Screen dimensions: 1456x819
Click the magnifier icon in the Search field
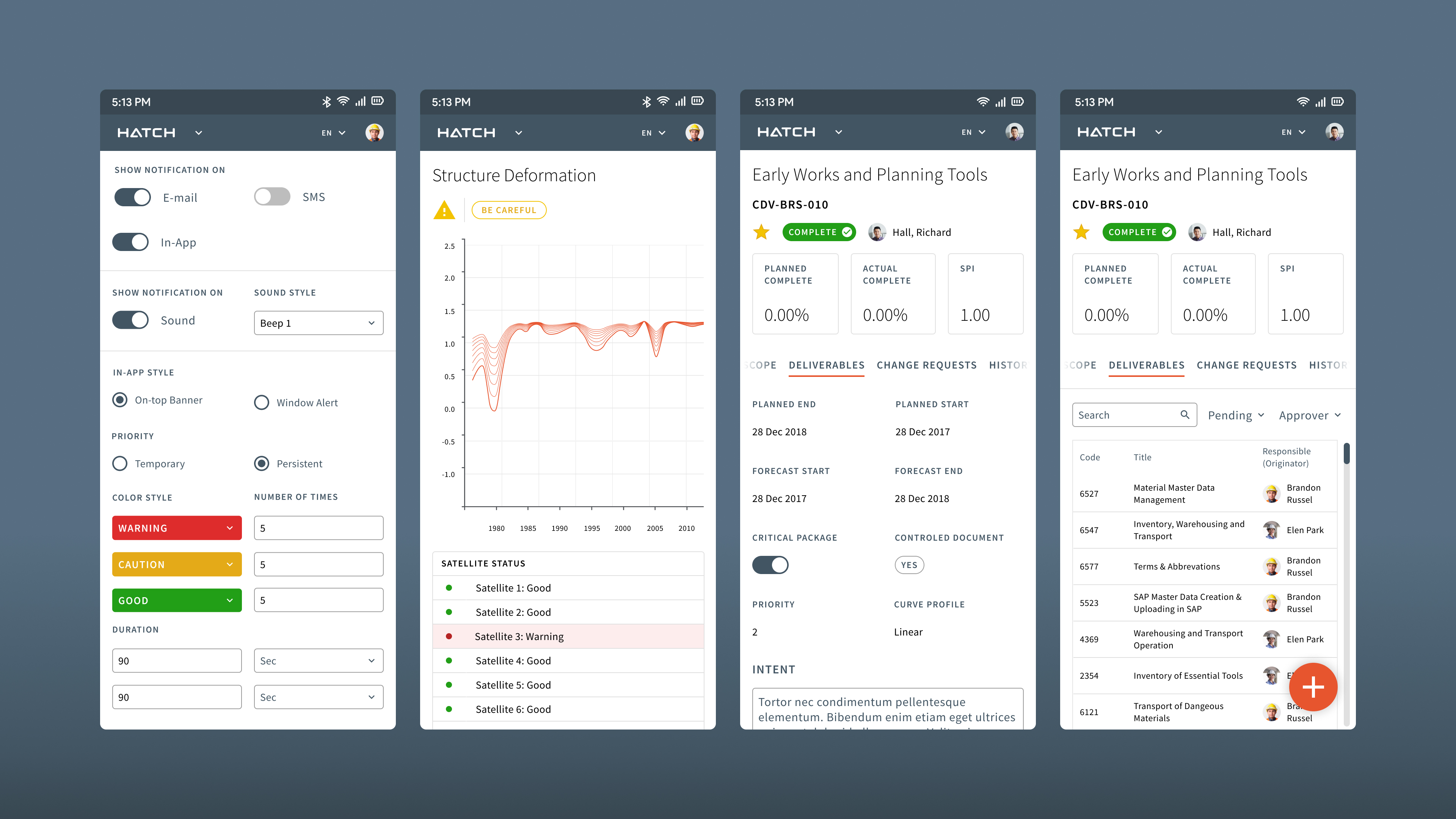[1185, 415]
